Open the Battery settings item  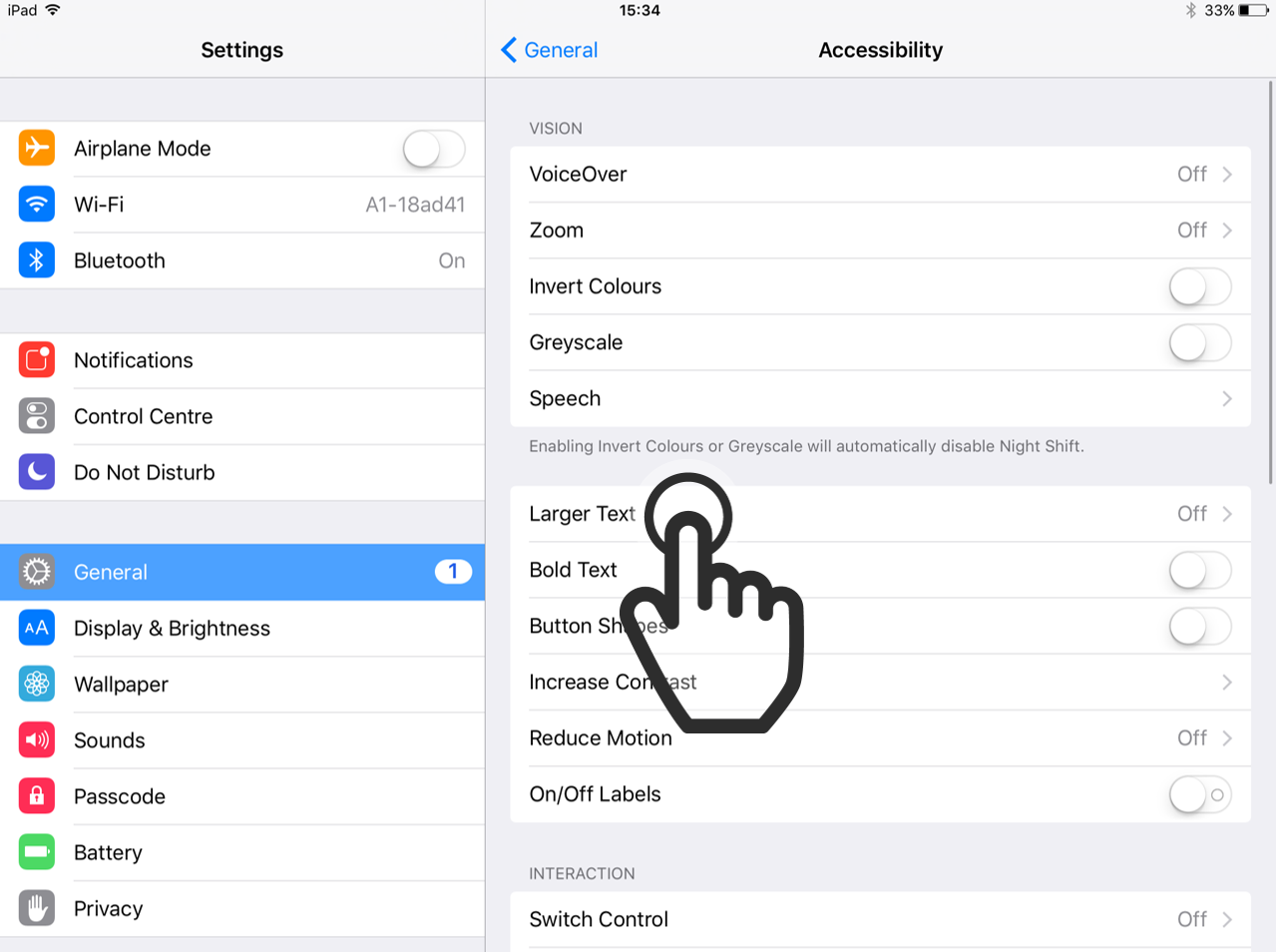click(242, 852)
